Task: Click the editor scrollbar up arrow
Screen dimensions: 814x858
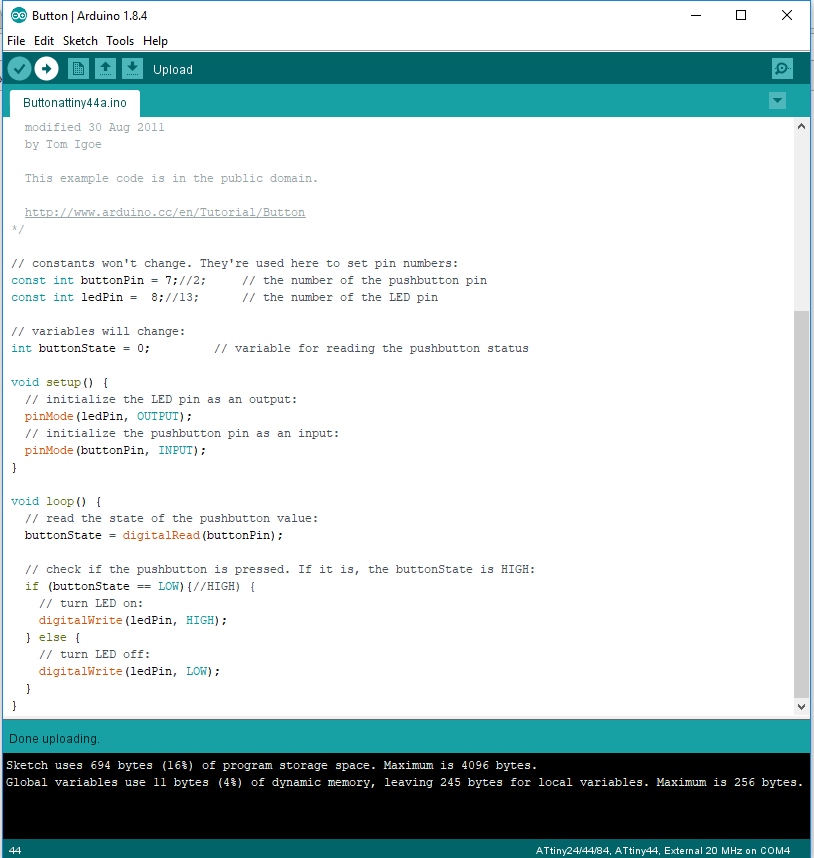Action: 801,126
